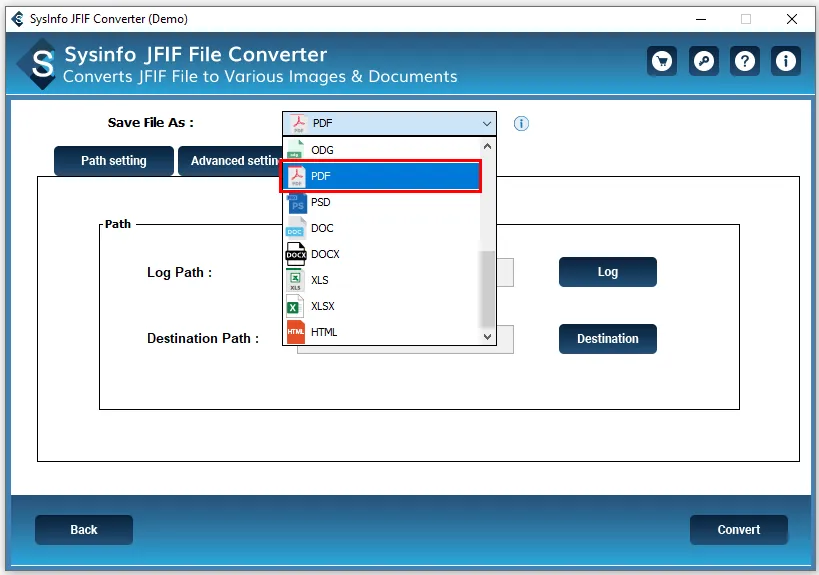
Task: Click dropdown list scroll up arrow
Action: tap(487, 147)
